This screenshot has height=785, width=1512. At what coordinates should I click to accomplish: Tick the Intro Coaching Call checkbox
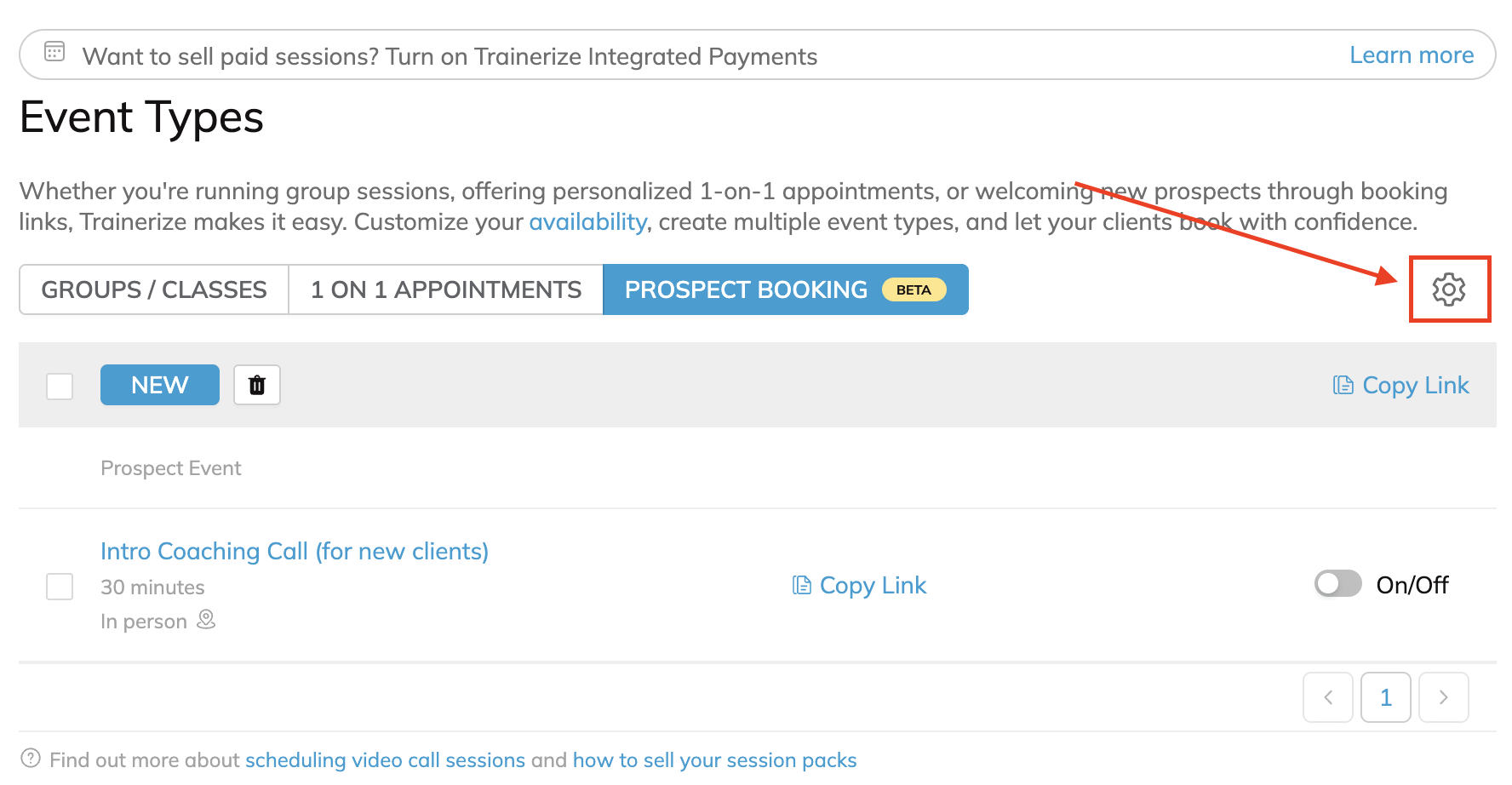point(60,587)
